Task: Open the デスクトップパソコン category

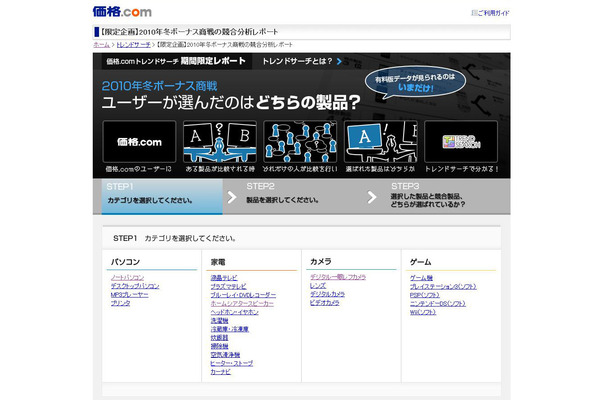Action: (135, 286)
